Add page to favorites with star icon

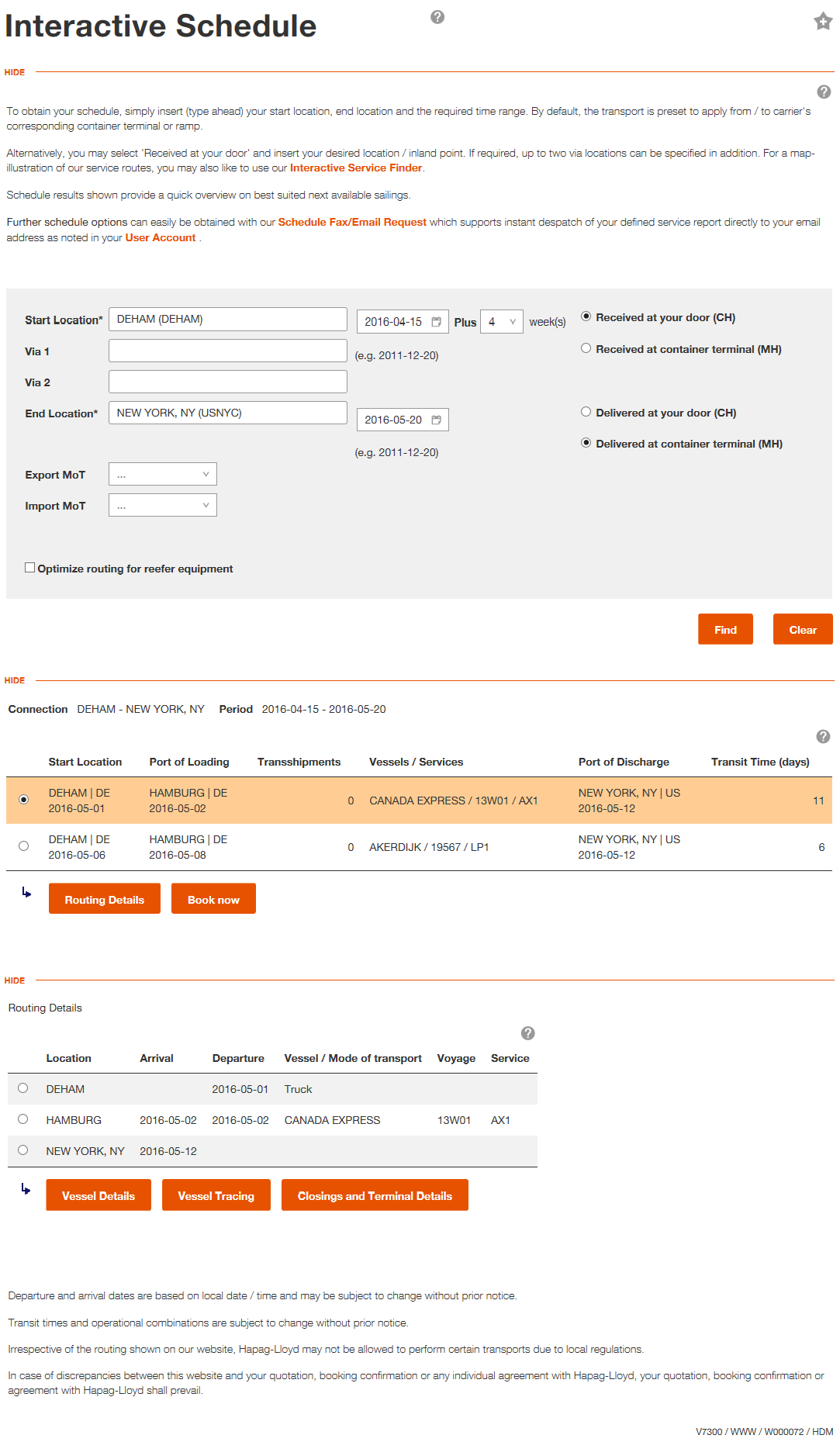pyautogui.click(x=823, y=21)
